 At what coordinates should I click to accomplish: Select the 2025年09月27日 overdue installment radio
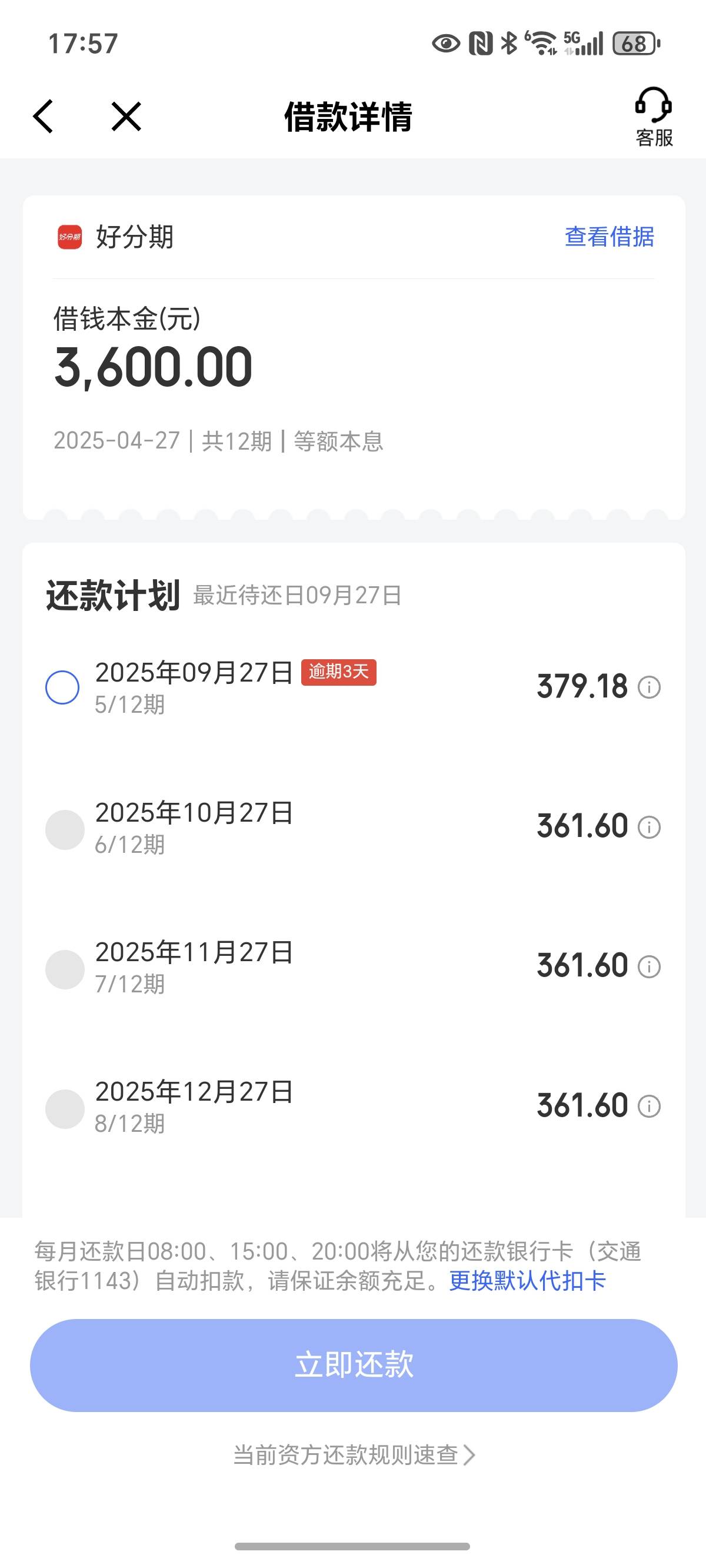coord(63,688)
